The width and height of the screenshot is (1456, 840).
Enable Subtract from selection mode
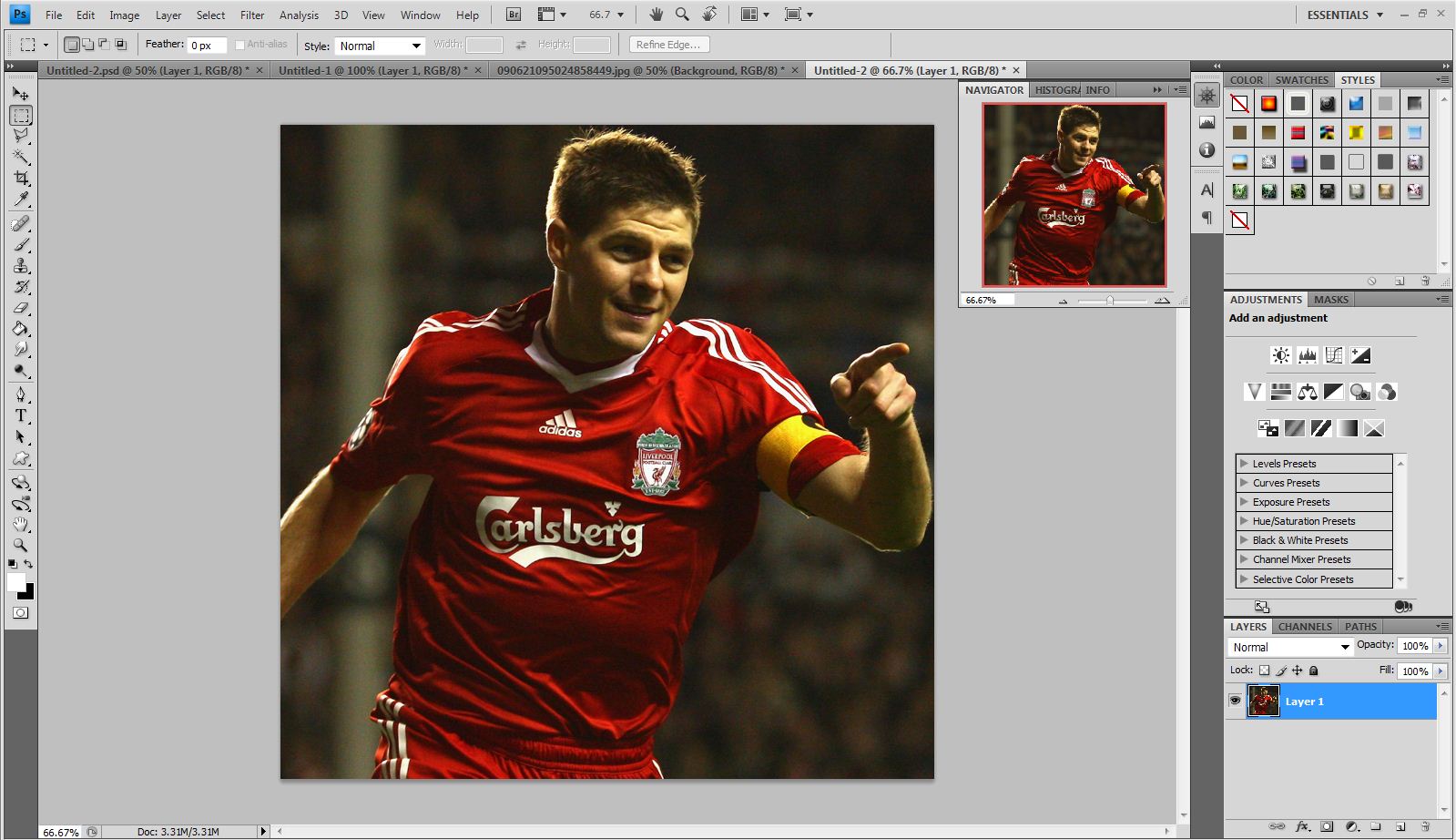pyautogui.click(x=104, y=44)
